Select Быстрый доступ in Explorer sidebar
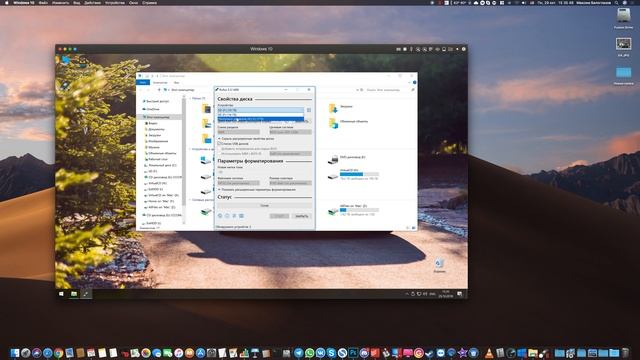Viewport: 640px width, 360px height. click(x=156, y=101)
